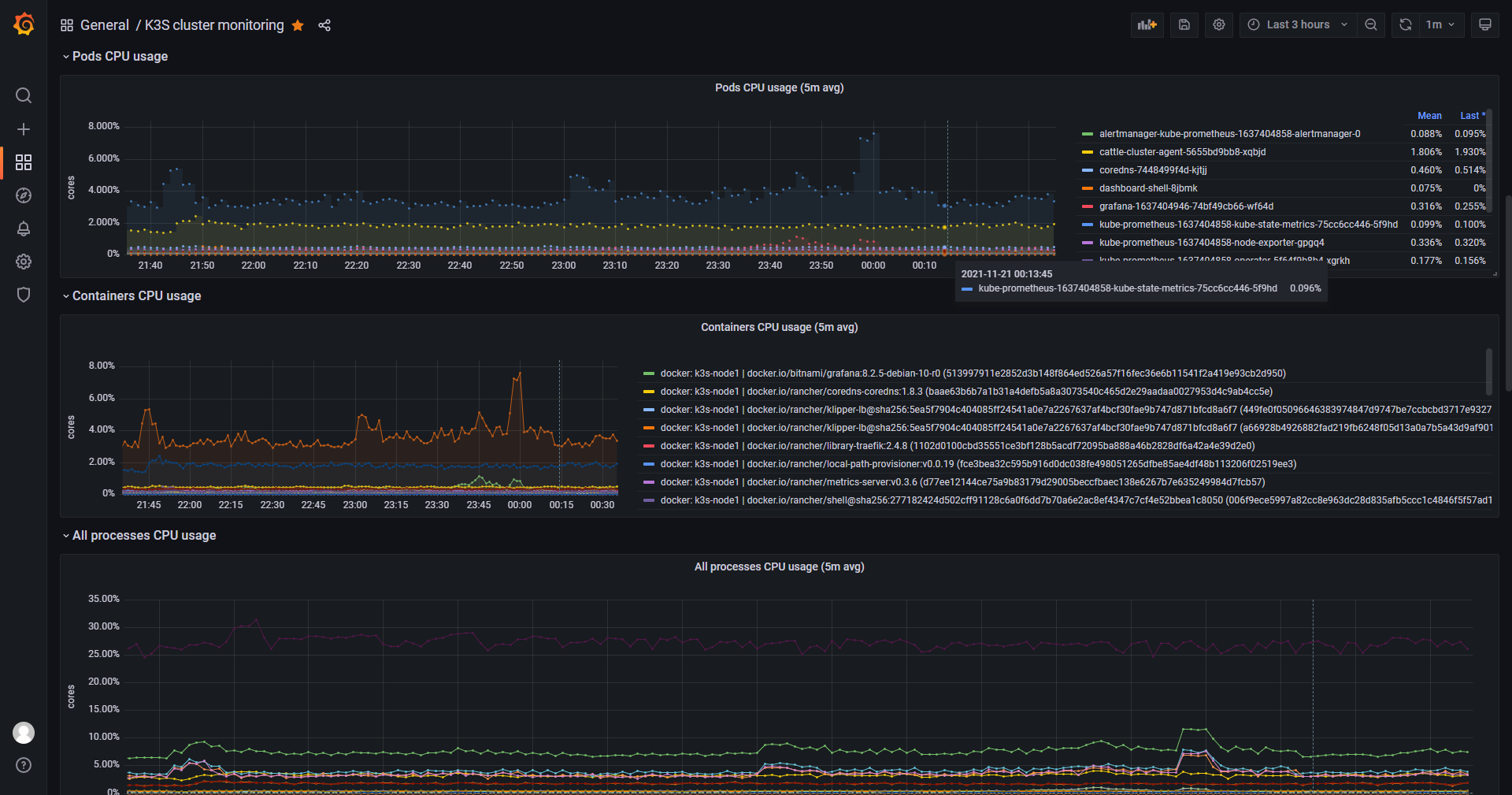
Task: Collapse the Containers CPU usage row
Action: pos(132,296)
